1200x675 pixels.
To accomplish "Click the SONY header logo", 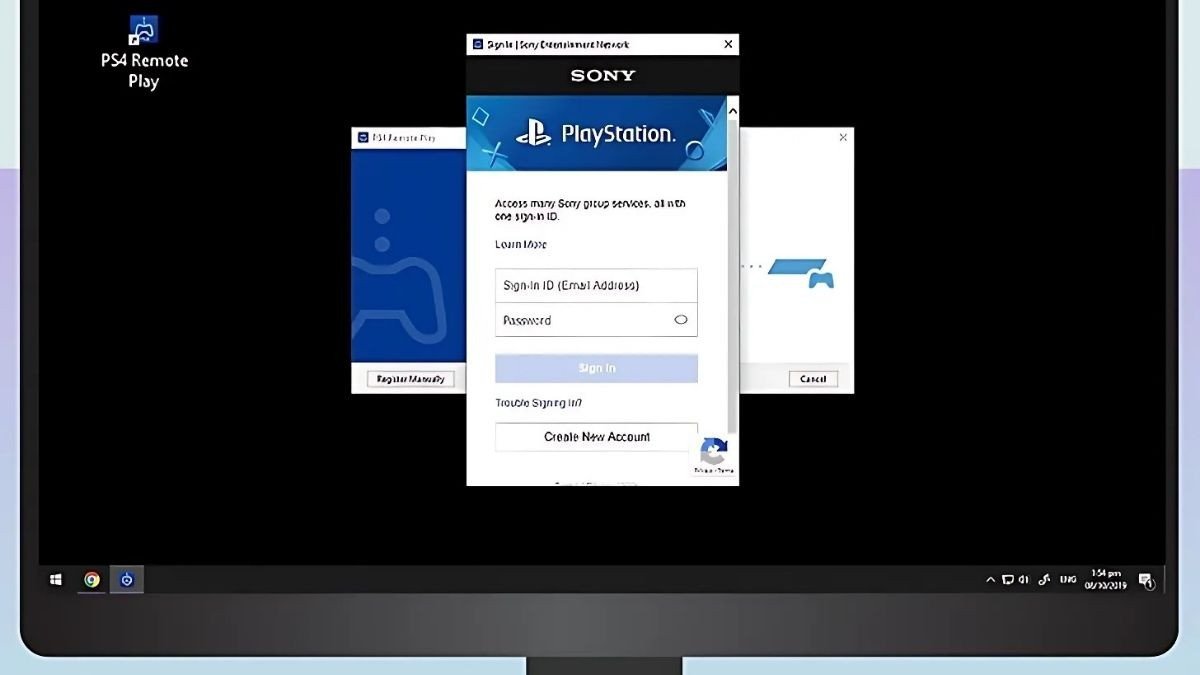I will point(603,75).
